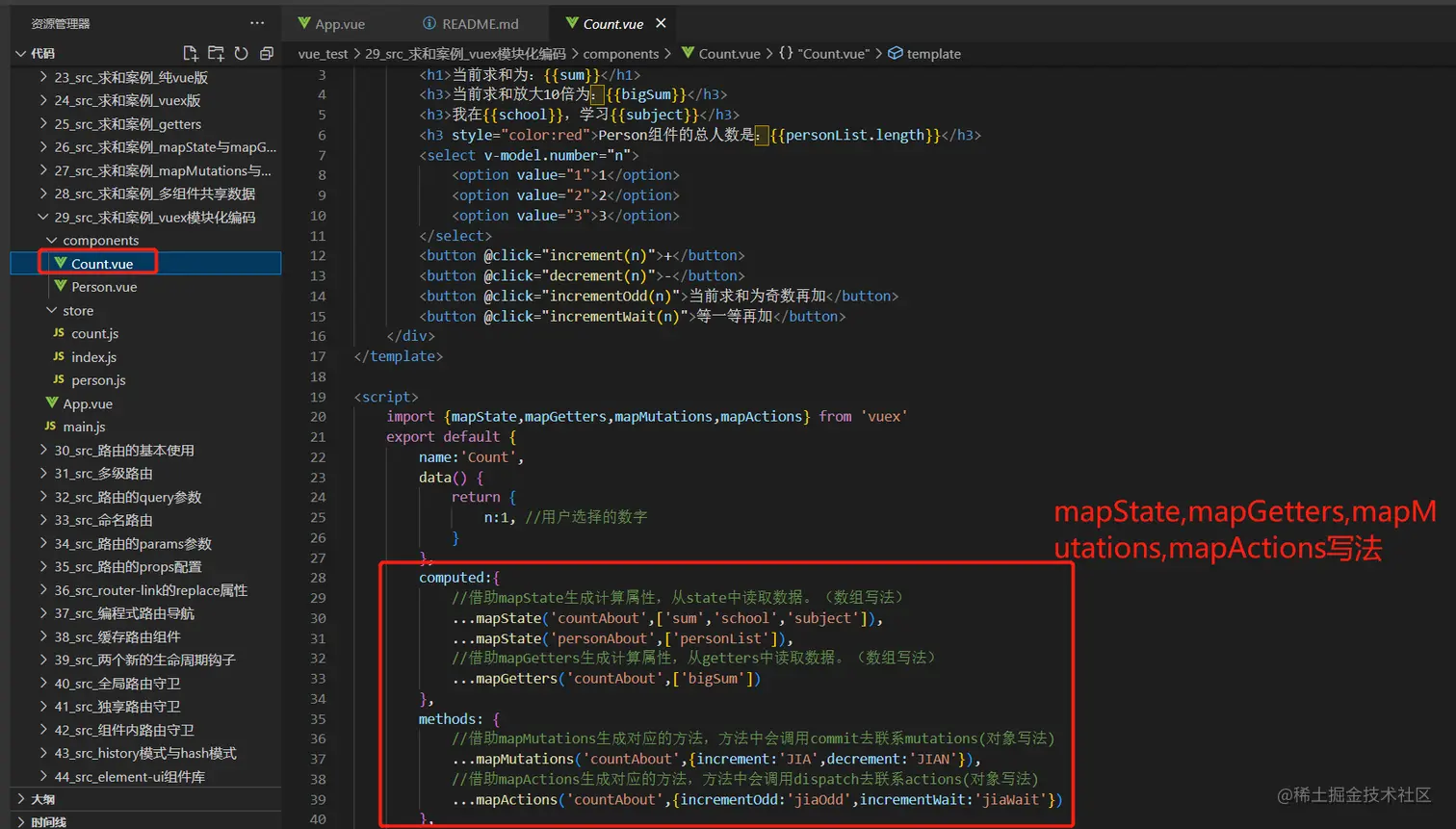Click the 'personList' string in mapState call
The image size is (1456, 829).
[720, 638]
